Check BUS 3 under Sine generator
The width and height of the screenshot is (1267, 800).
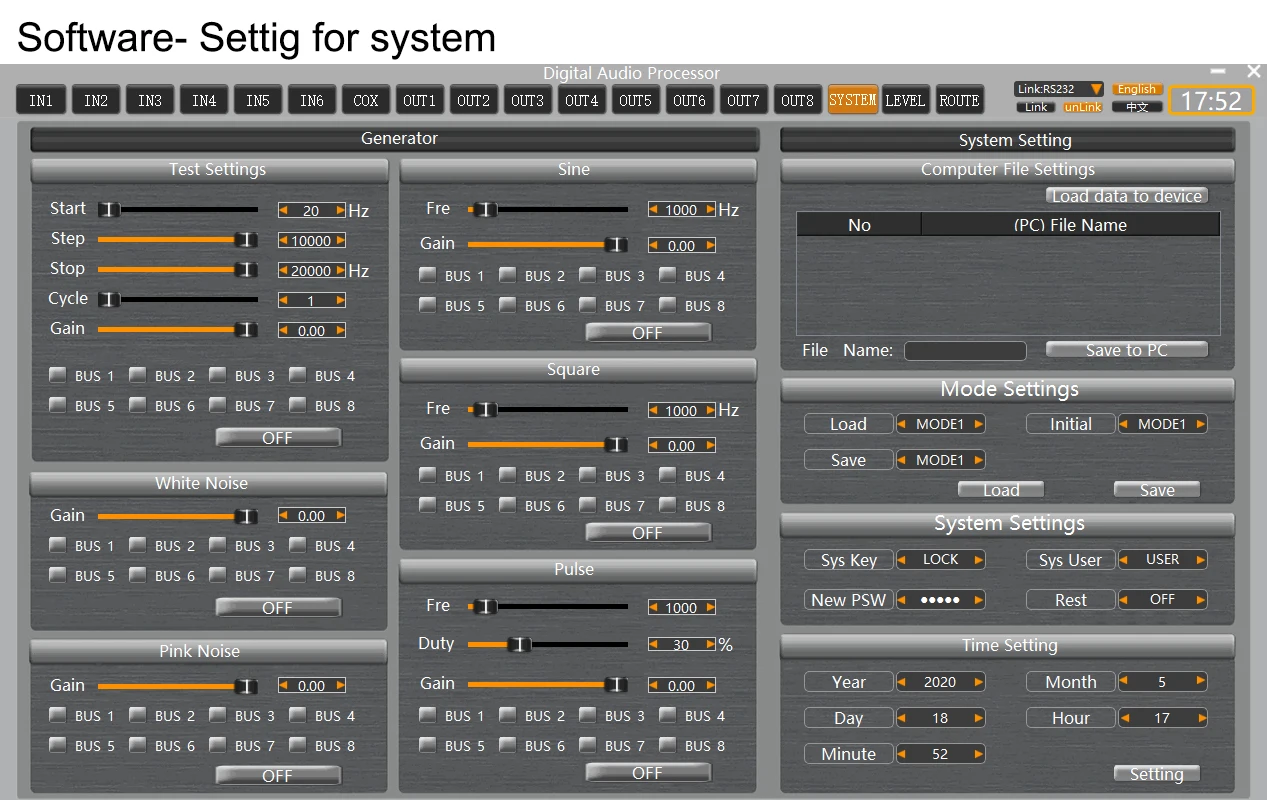click(588, 275)
